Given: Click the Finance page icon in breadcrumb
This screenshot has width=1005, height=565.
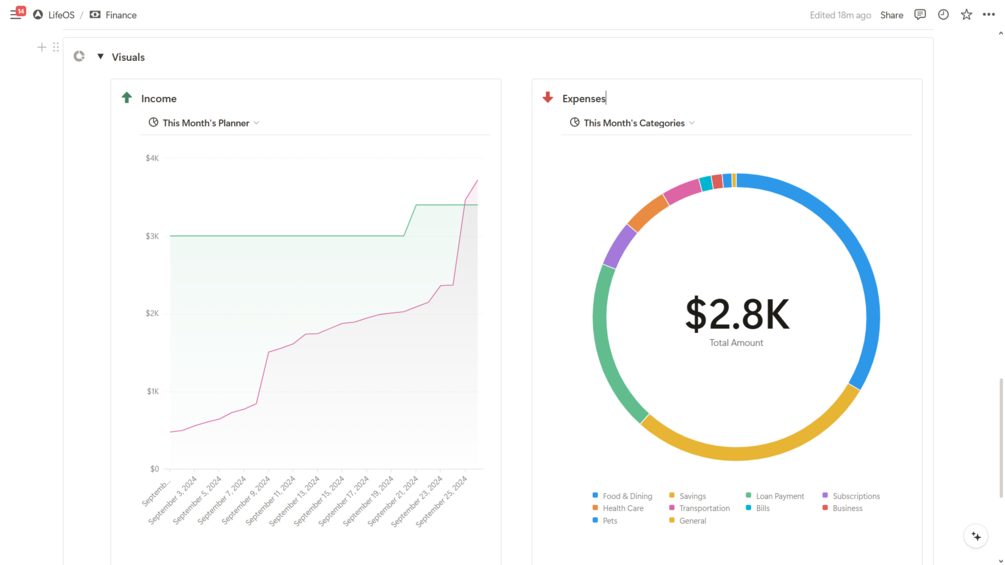Looking at the screenshot, I should [95, 15].
